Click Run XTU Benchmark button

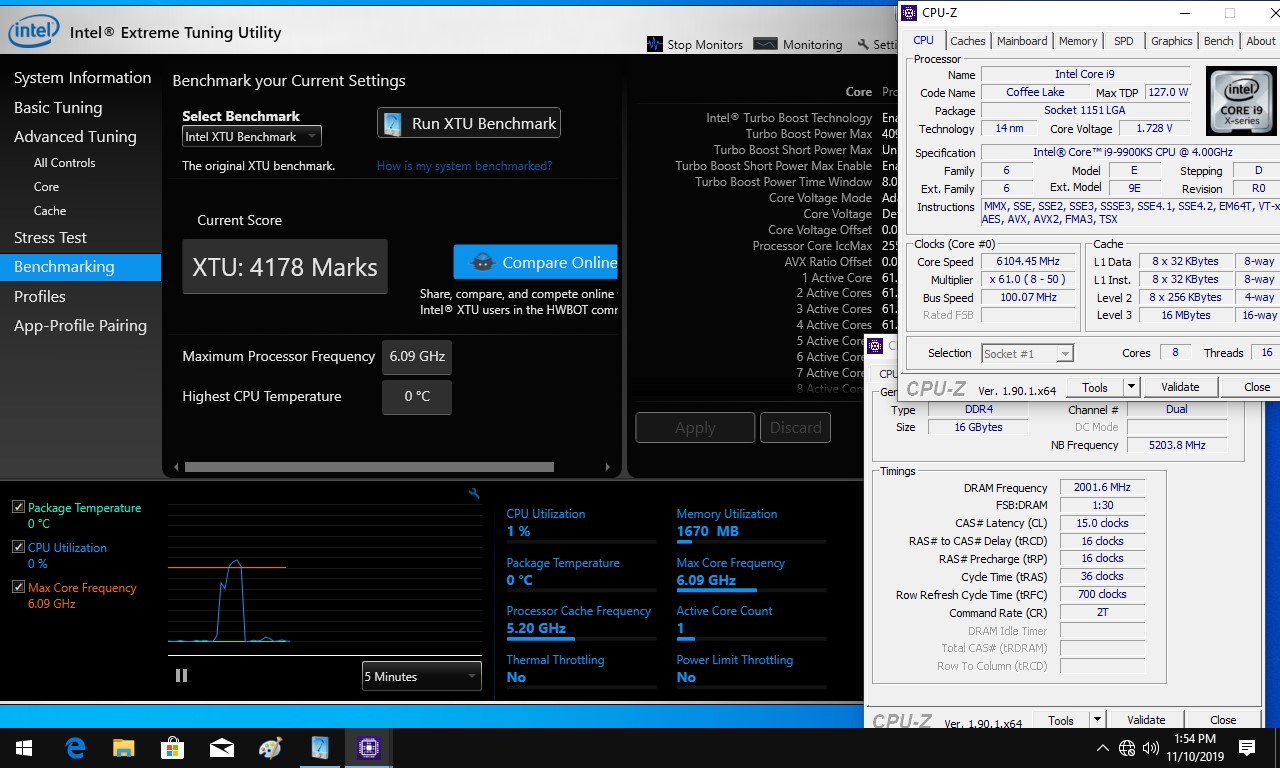469,124
